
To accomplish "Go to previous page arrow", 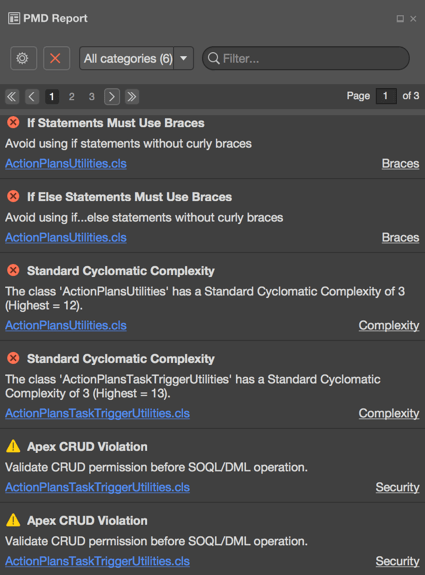I will click(32, 97).
